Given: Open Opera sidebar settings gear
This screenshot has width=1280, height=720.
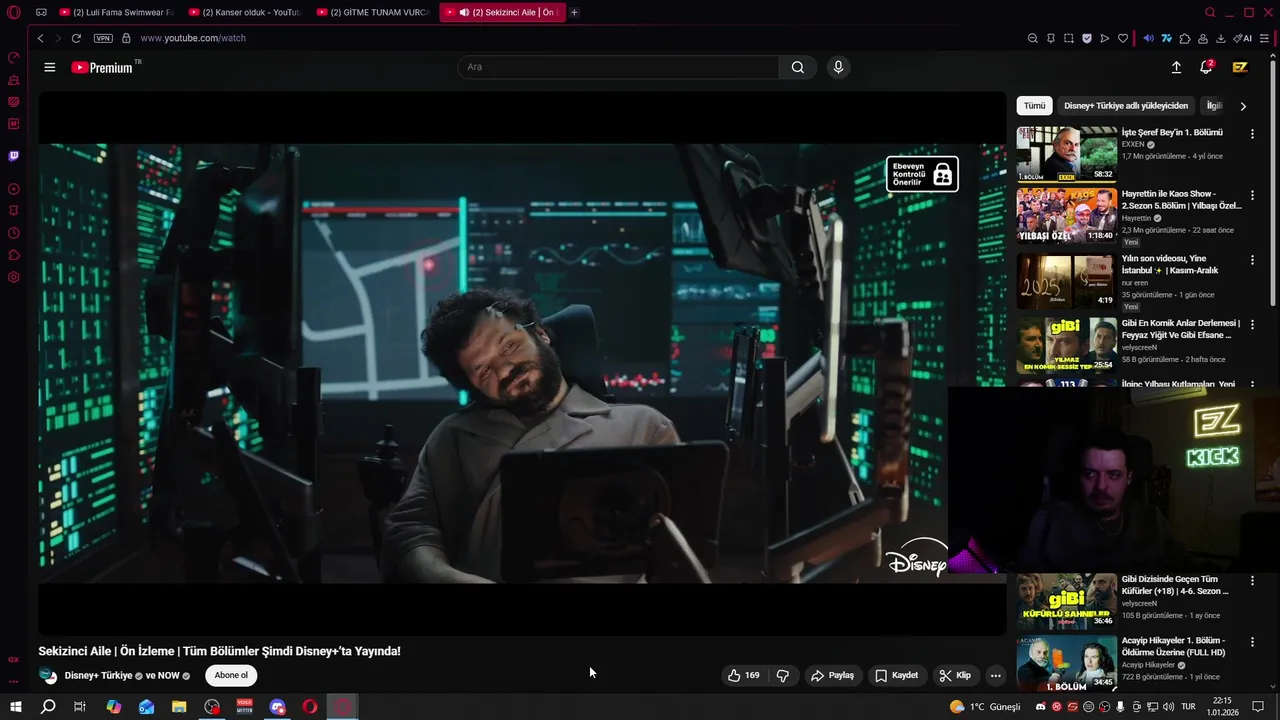Looking at the screenshot, I should click(14, 277).
